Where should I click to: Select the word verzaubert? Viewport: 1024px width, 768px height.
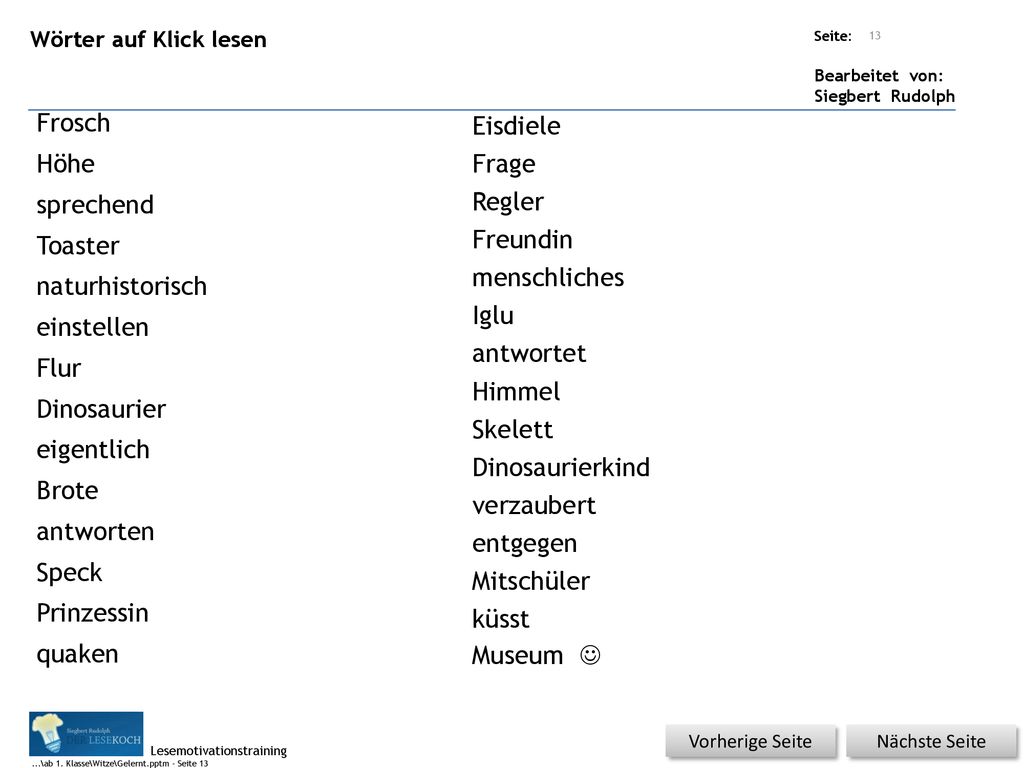click(x=534, y=505)
